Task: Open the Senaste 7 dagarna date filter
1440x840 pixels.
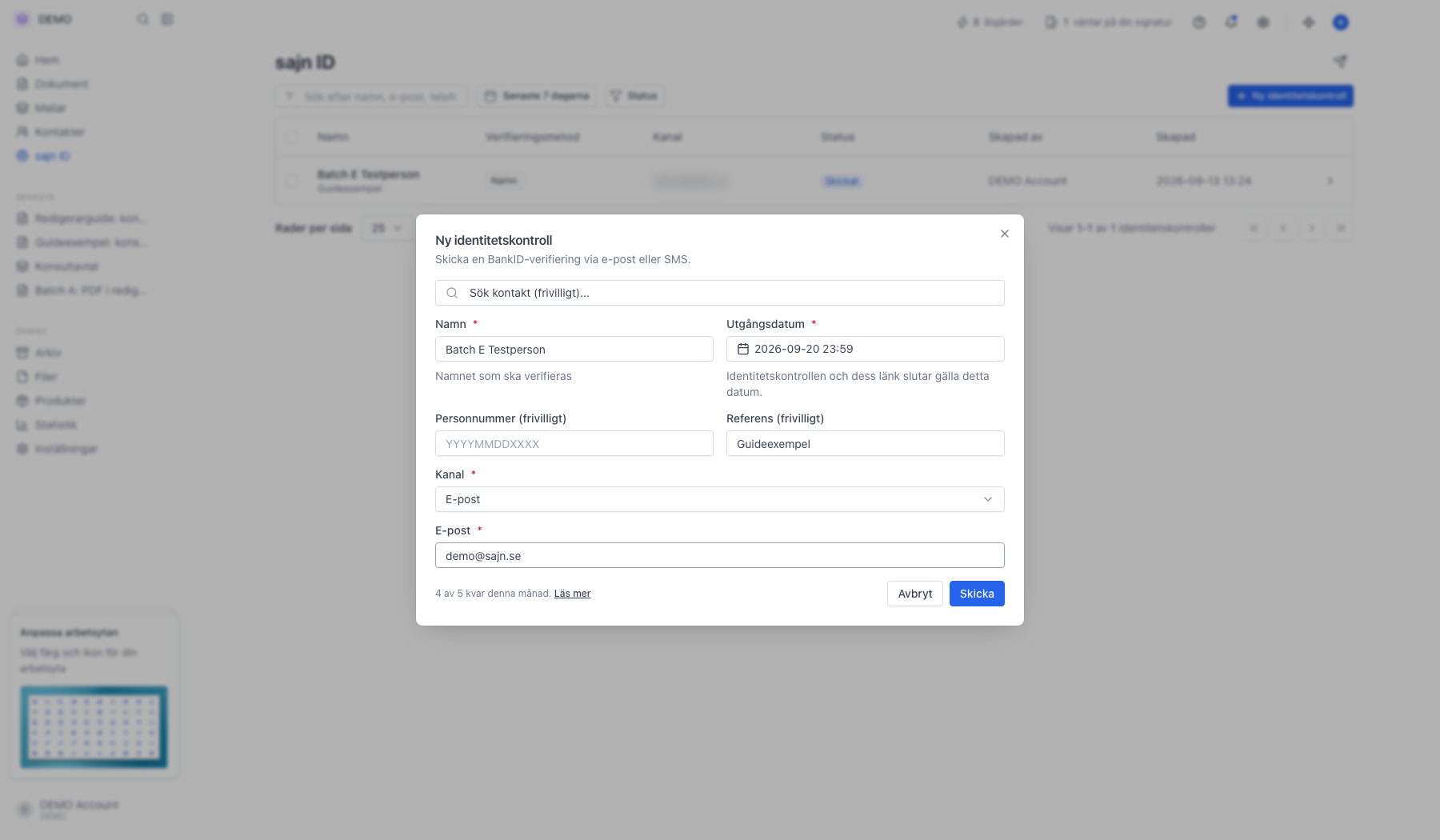Action: click(538, 96)
